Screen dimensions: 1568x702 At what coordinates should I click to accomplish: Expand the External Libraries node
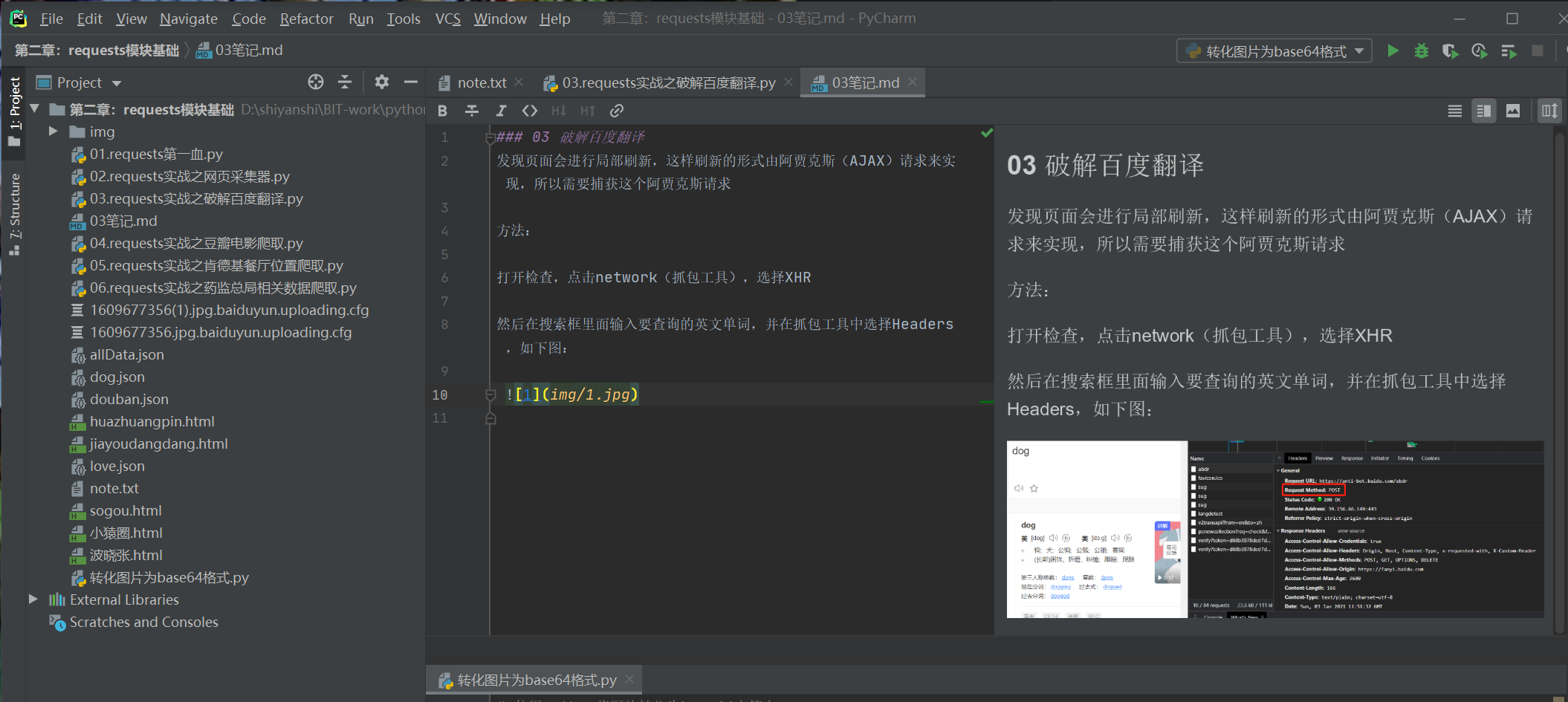click(x=33, y=599)
